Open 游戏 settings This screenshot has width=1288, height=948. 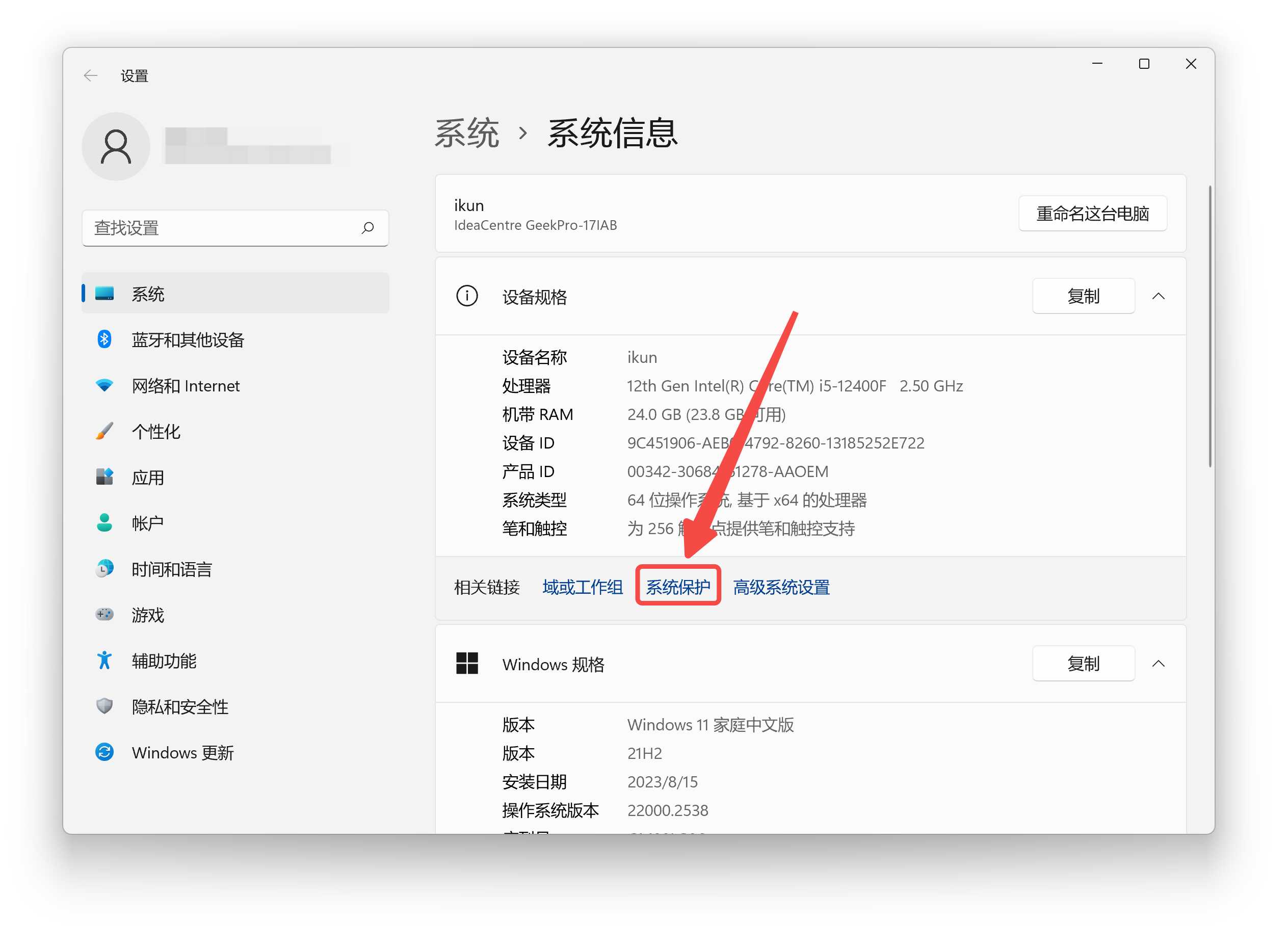pos(235,615)
